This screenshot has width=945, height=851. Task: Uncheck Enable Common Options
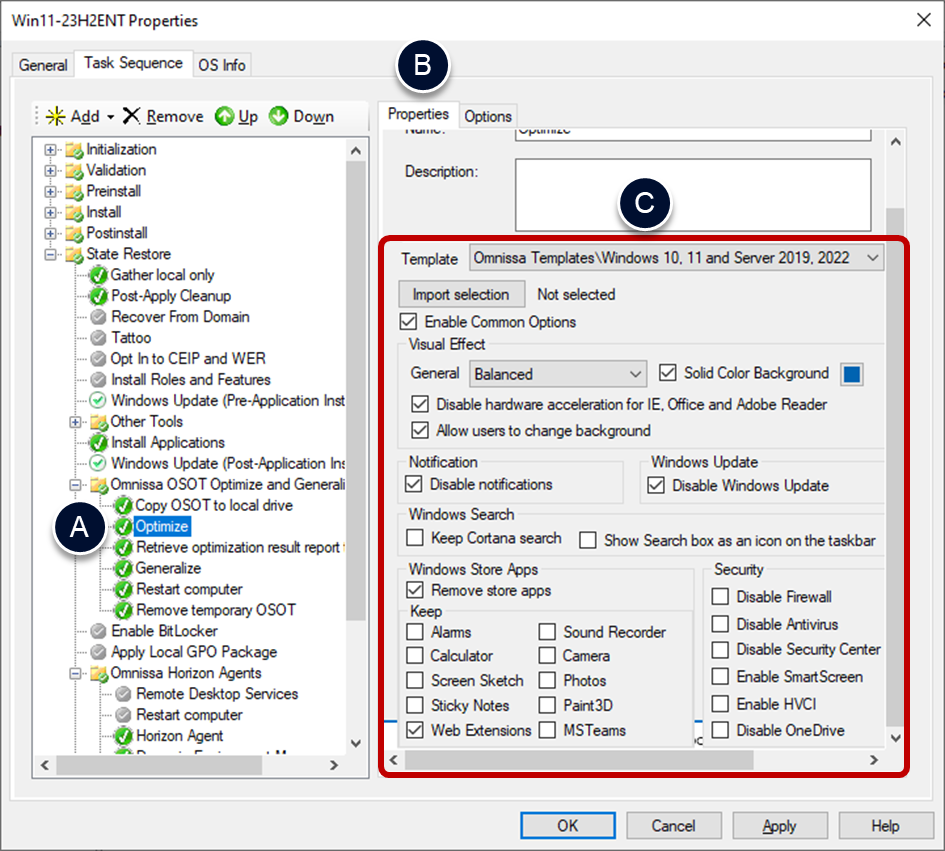point(408,322)
